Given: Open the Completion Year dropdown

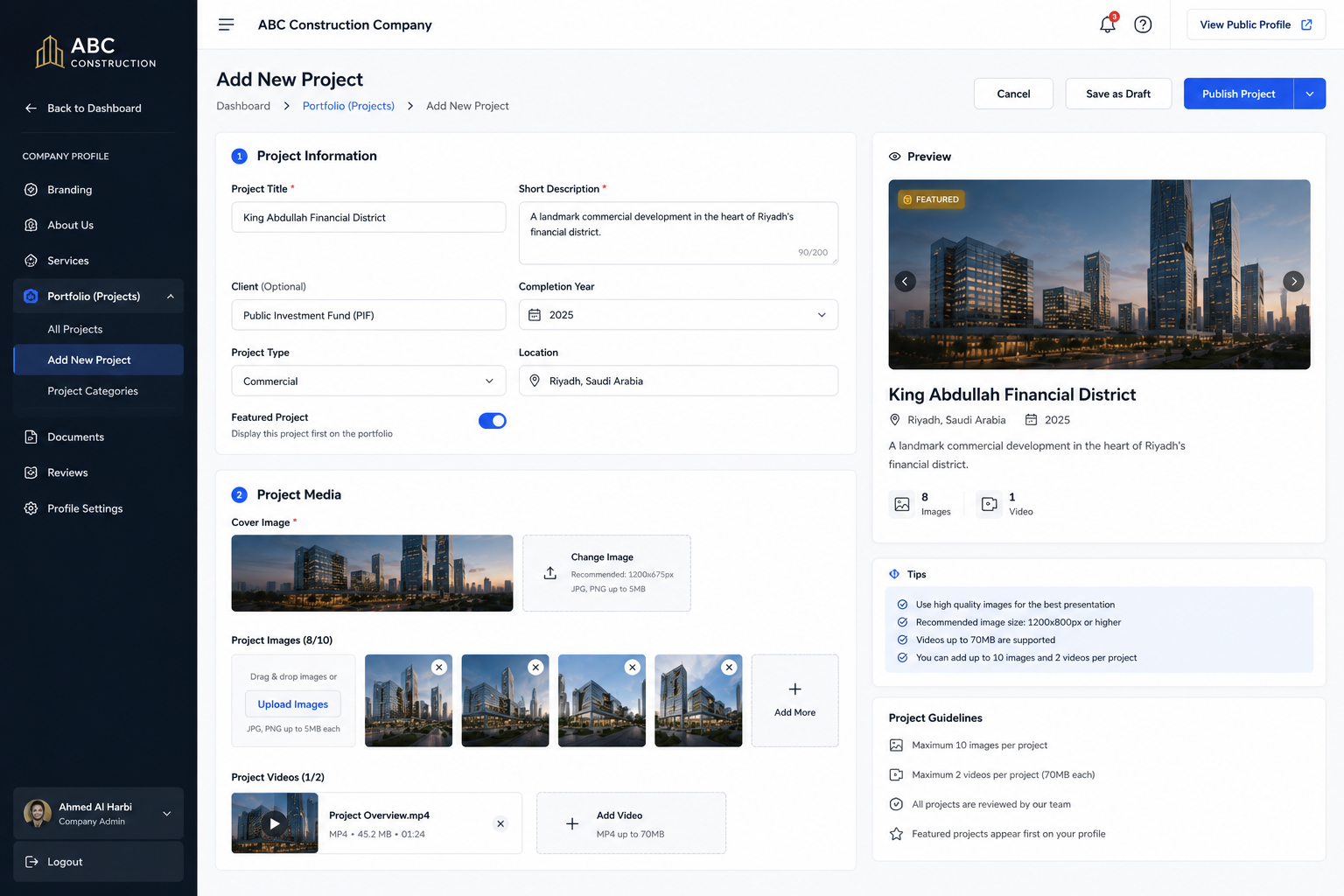Looking at the screenshot, I should (x=678, y=315).
